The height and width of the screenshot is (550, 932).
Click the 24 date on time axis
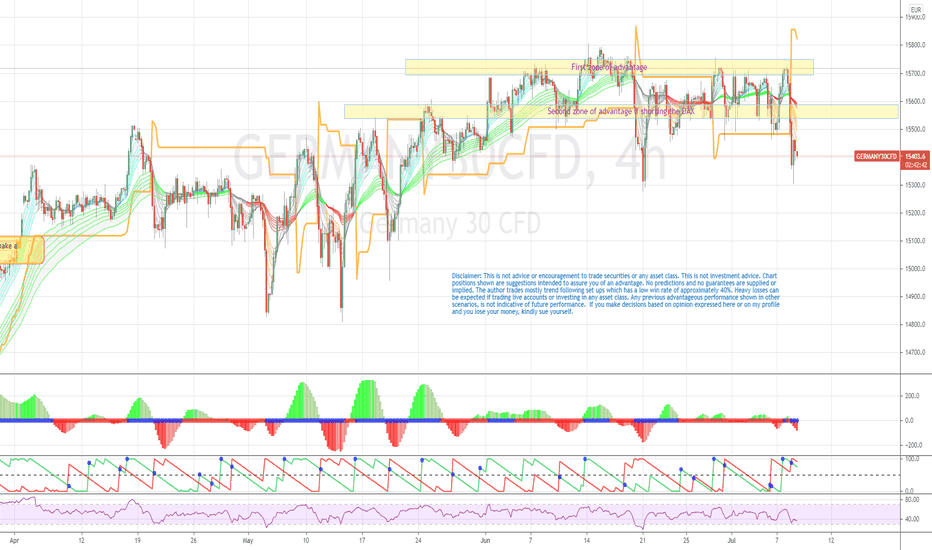click(418, 540)
